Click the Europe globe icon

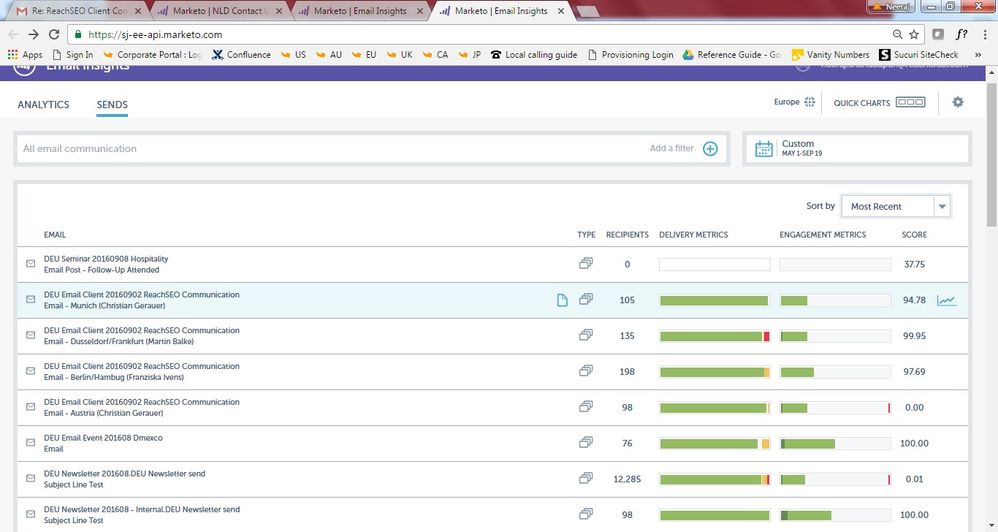point(810,102)
